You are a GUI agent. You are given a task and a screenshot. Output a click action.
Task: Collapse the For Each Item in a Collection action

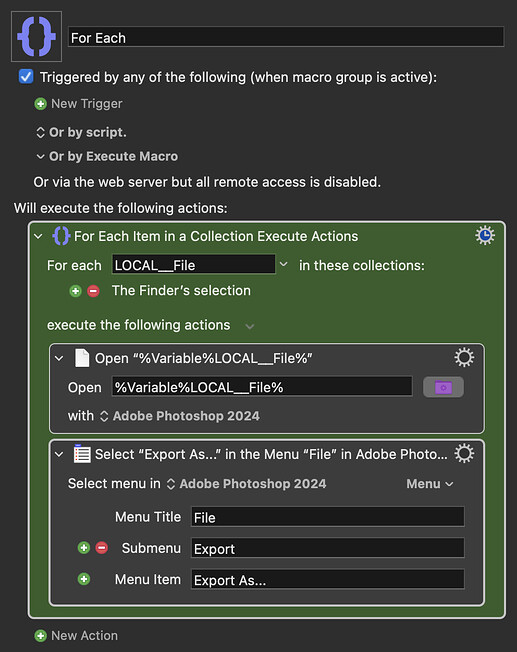click(x=38, y=236)
